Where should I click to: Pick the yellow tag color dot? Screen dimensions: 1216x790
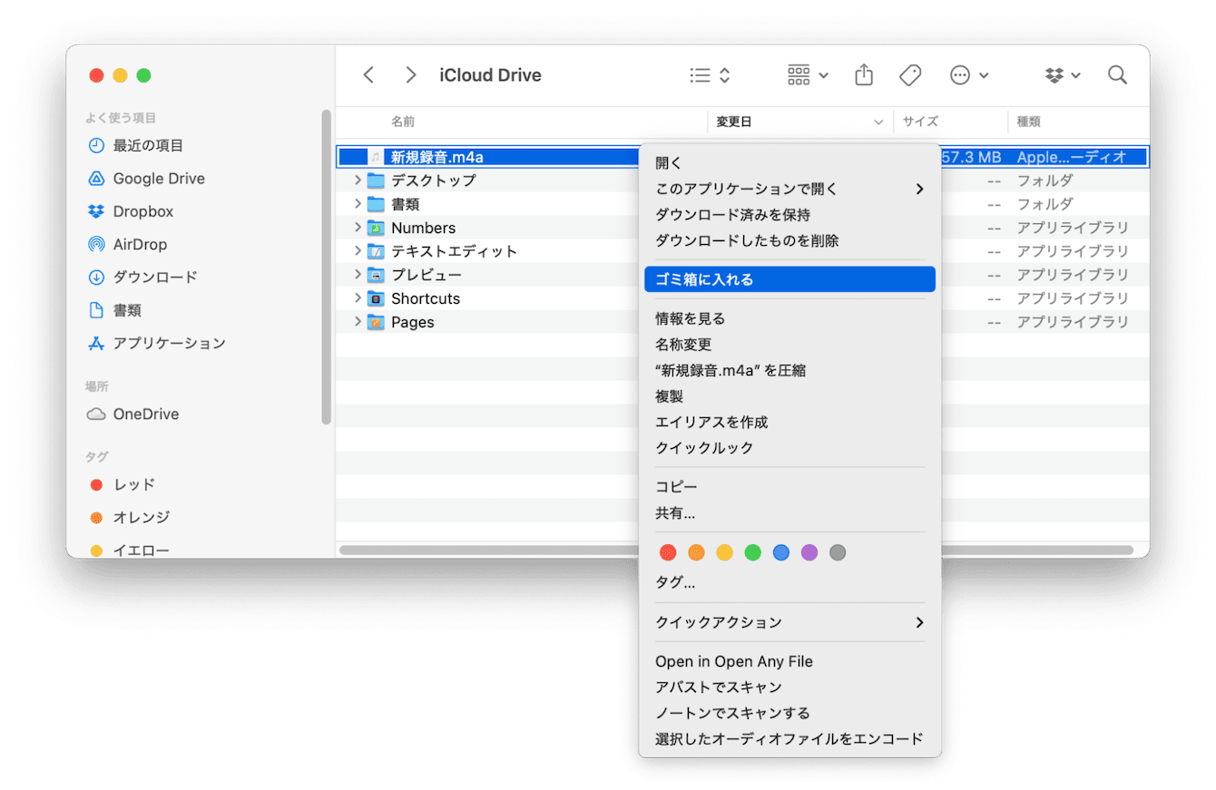point(725,553)
